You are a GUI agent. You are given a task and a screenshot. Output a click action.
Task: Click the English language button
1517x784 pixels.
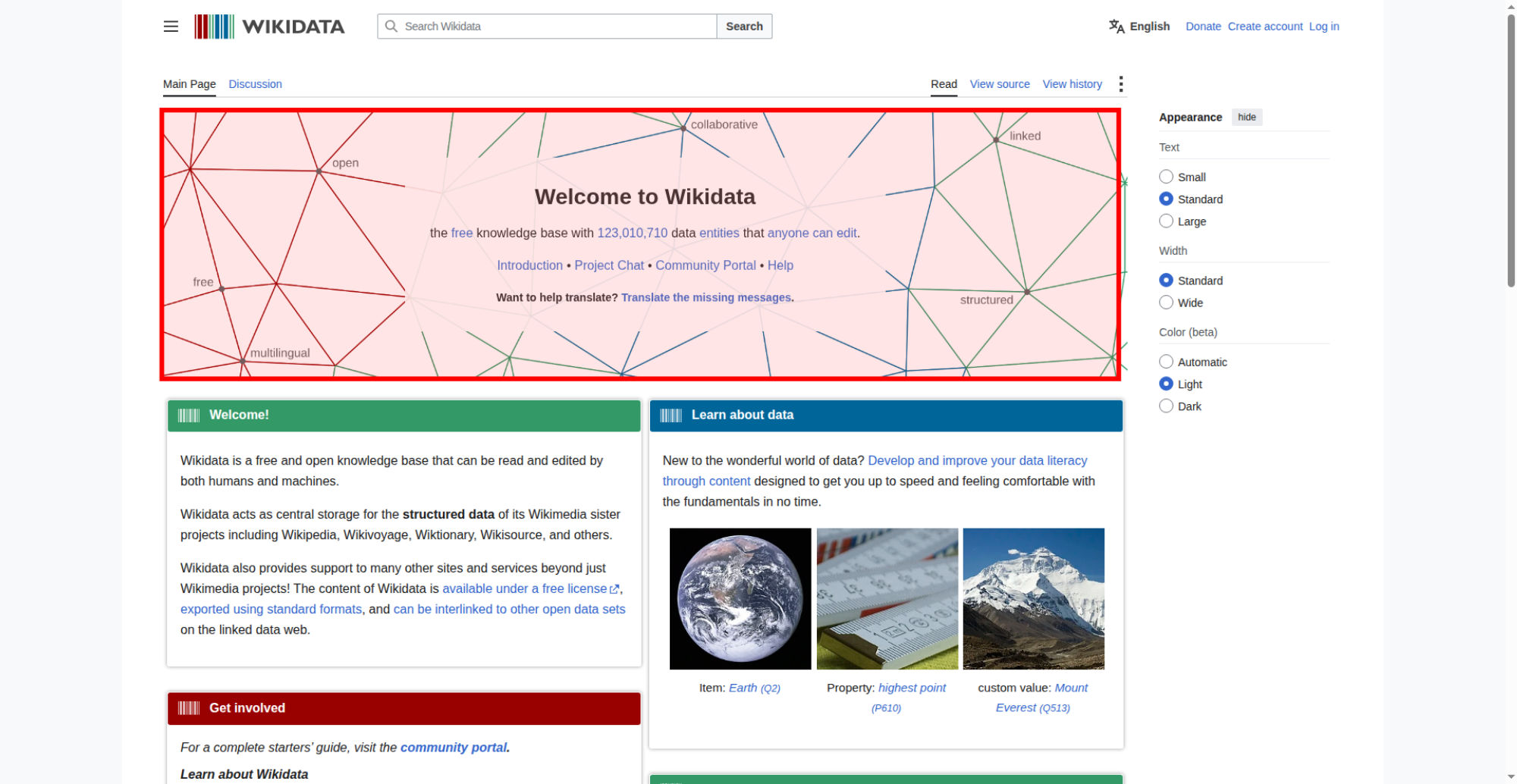1139,27
